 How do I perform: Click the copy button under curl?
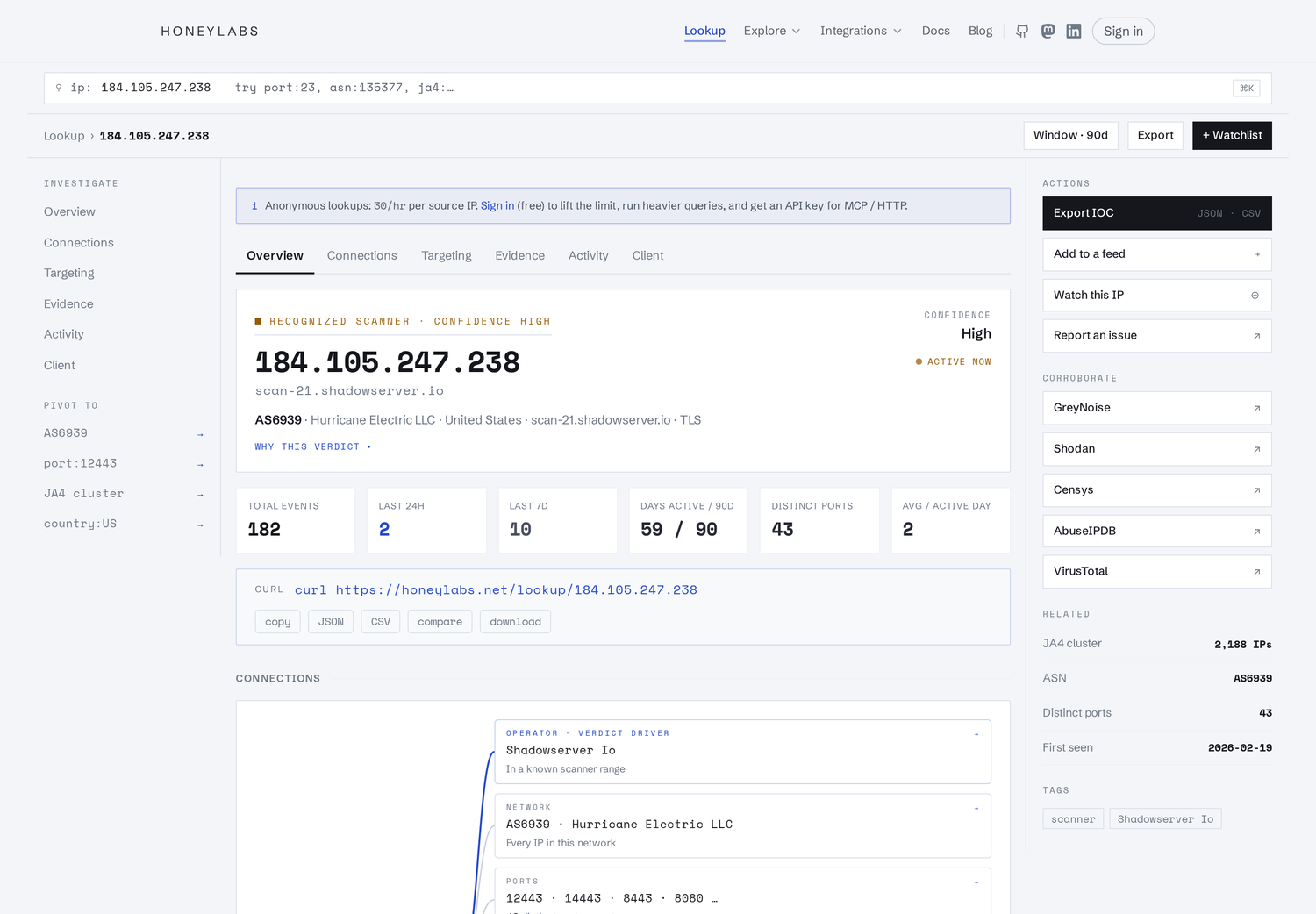tap(277, 622)
